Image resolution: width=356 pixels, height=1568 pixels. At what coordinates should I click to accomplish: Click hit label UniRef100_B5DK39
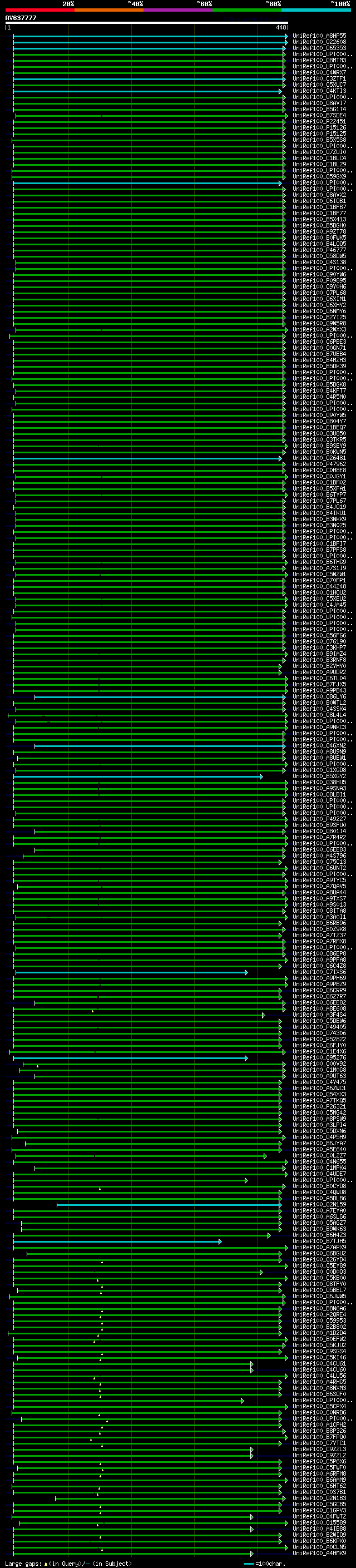(319, 366)
